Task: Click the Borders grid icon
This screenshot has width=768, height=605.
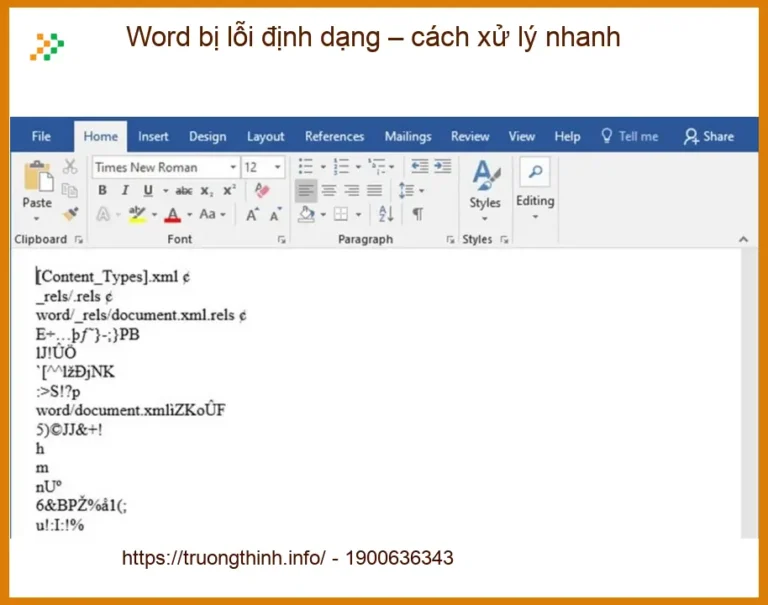Action: tap(341, 214)
